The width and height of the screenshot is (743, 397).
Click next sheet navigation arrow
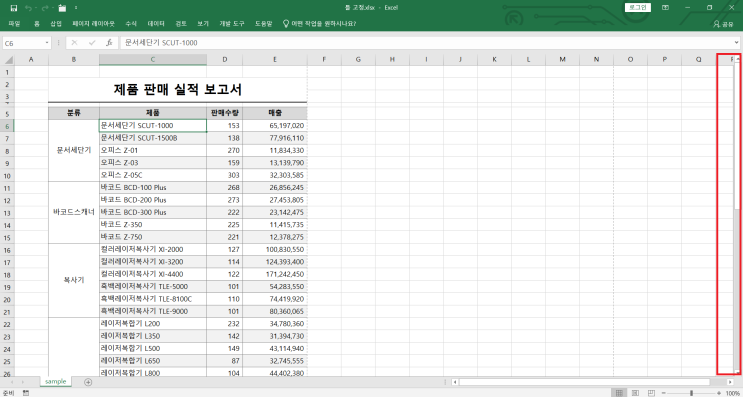(x=22, y=382)
